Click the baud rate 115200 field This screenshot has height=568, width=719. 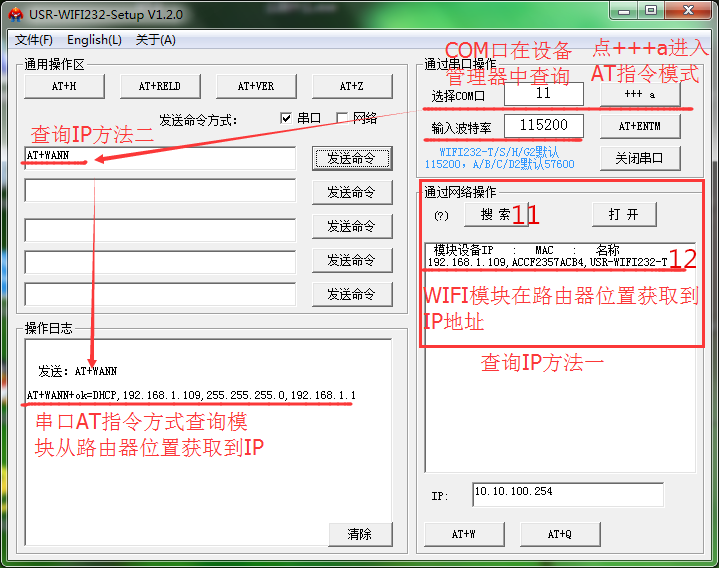pos(543,126)
